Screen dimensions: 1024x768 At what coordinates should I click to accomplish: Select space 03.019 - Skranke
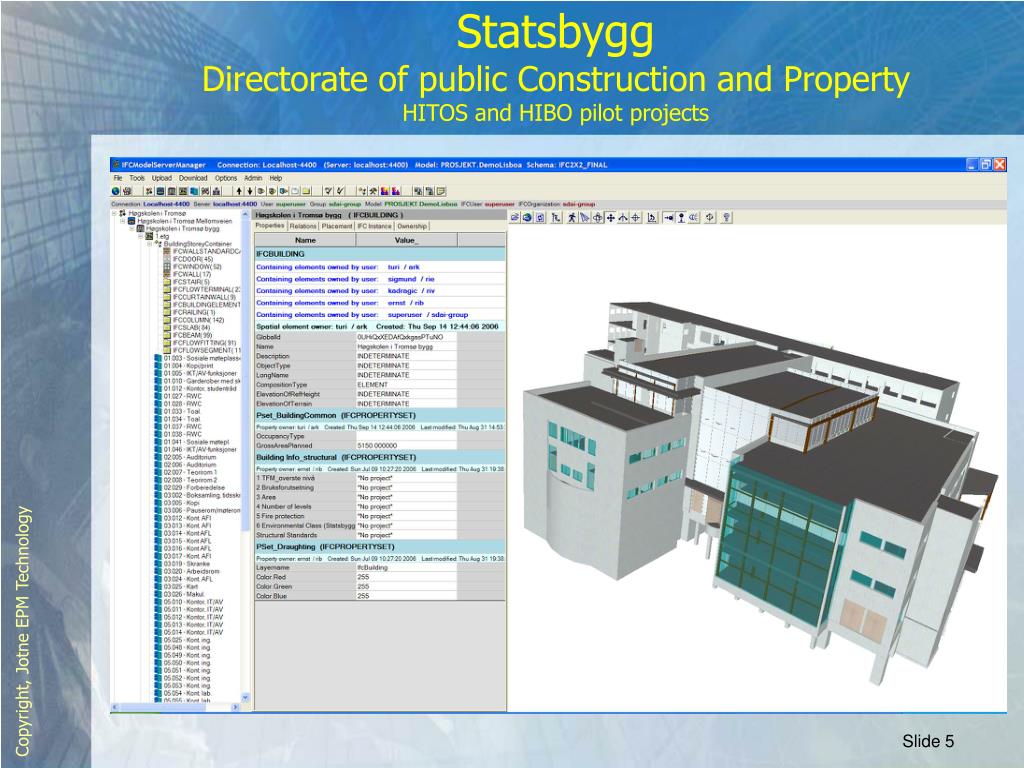187,564
